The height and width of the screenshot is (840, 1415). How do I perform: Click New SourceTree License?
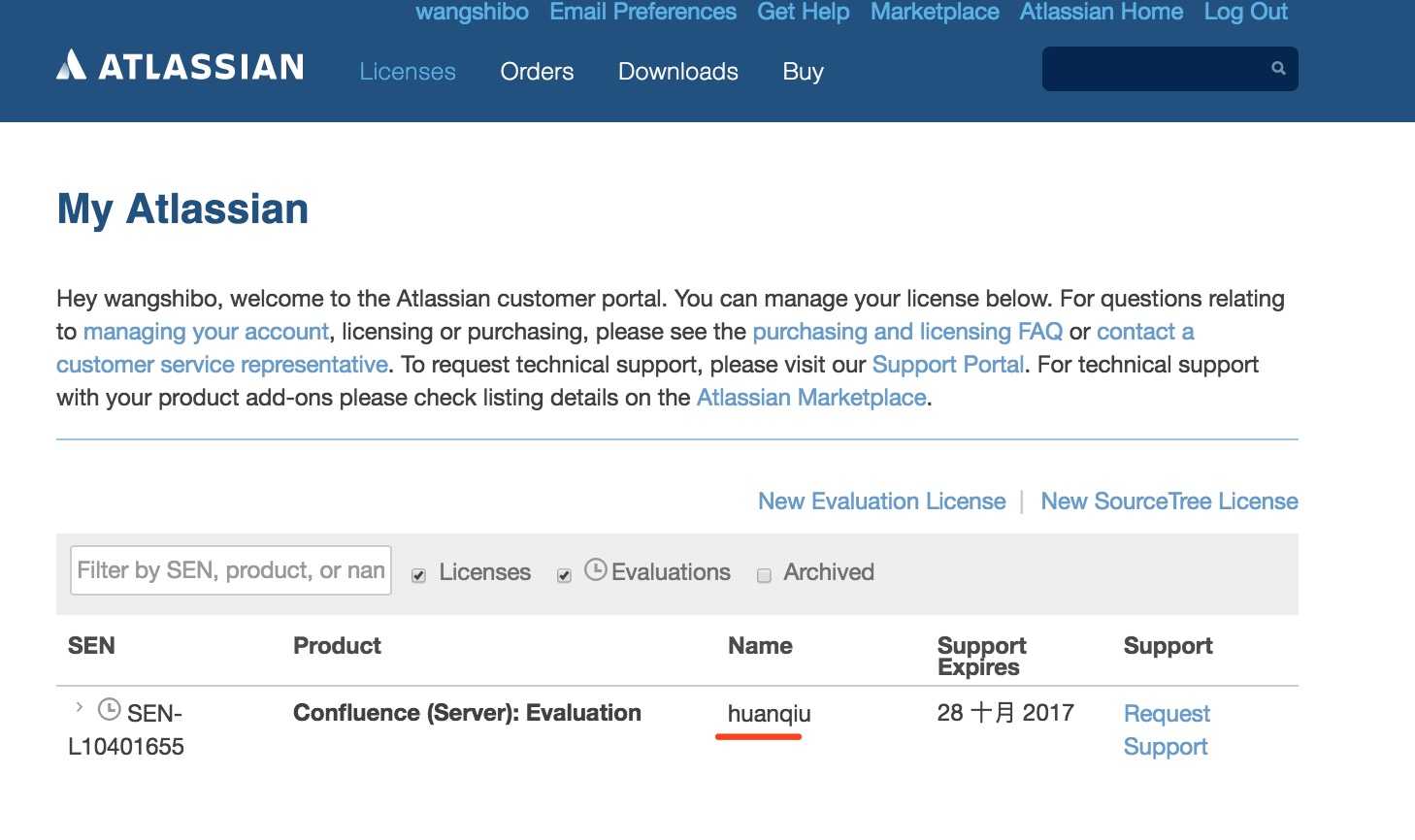[x=1169, y=501]
